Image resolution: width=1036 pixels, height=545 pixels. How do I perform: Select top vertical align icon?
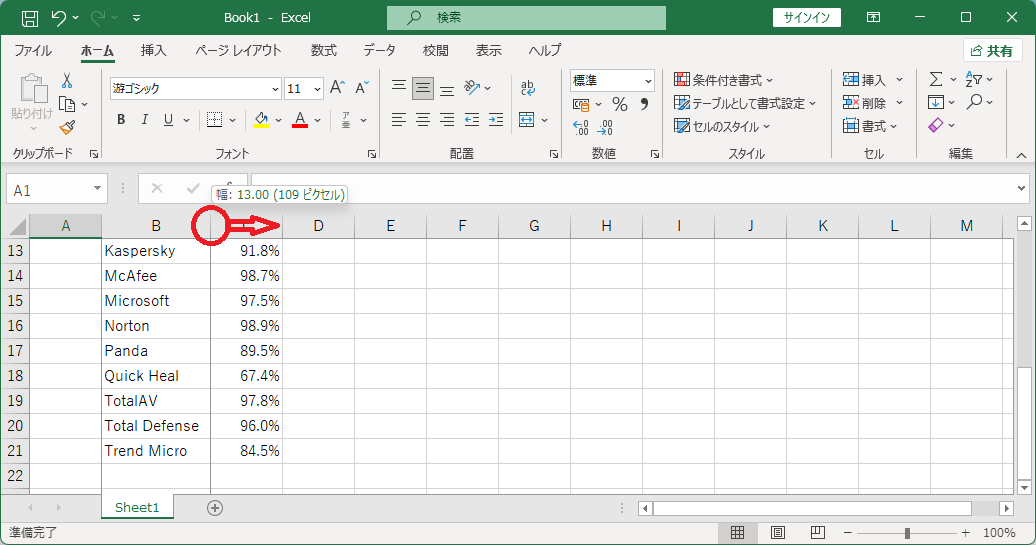(x=398, y=87)
